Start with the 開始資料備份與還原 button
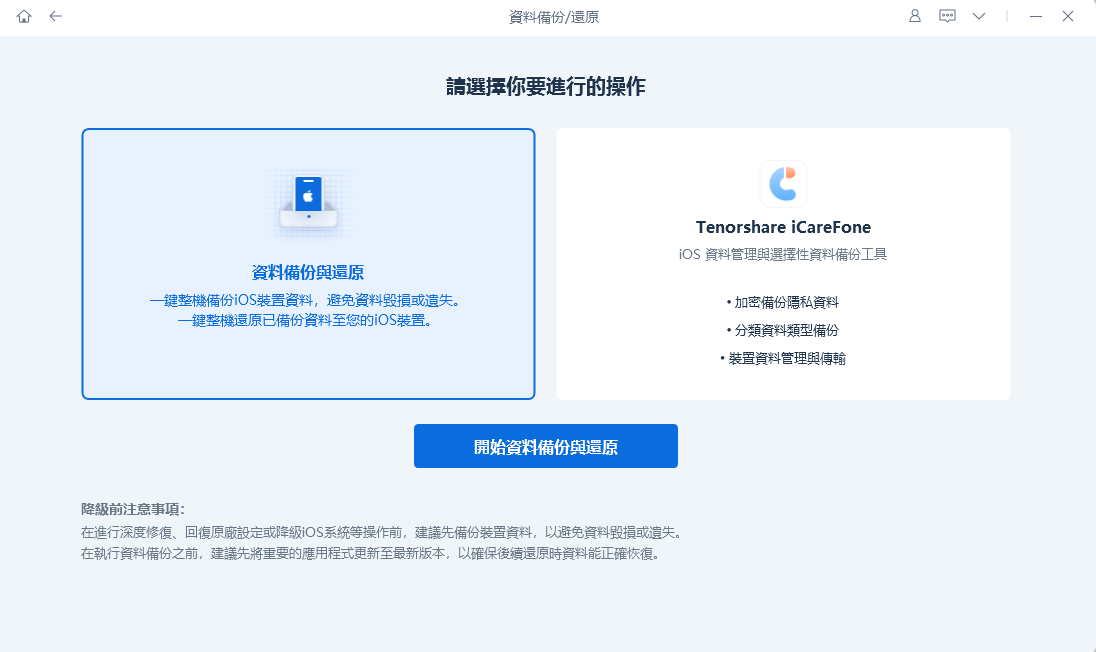This screenshot has width=1096, height=652. pos(546,446)
